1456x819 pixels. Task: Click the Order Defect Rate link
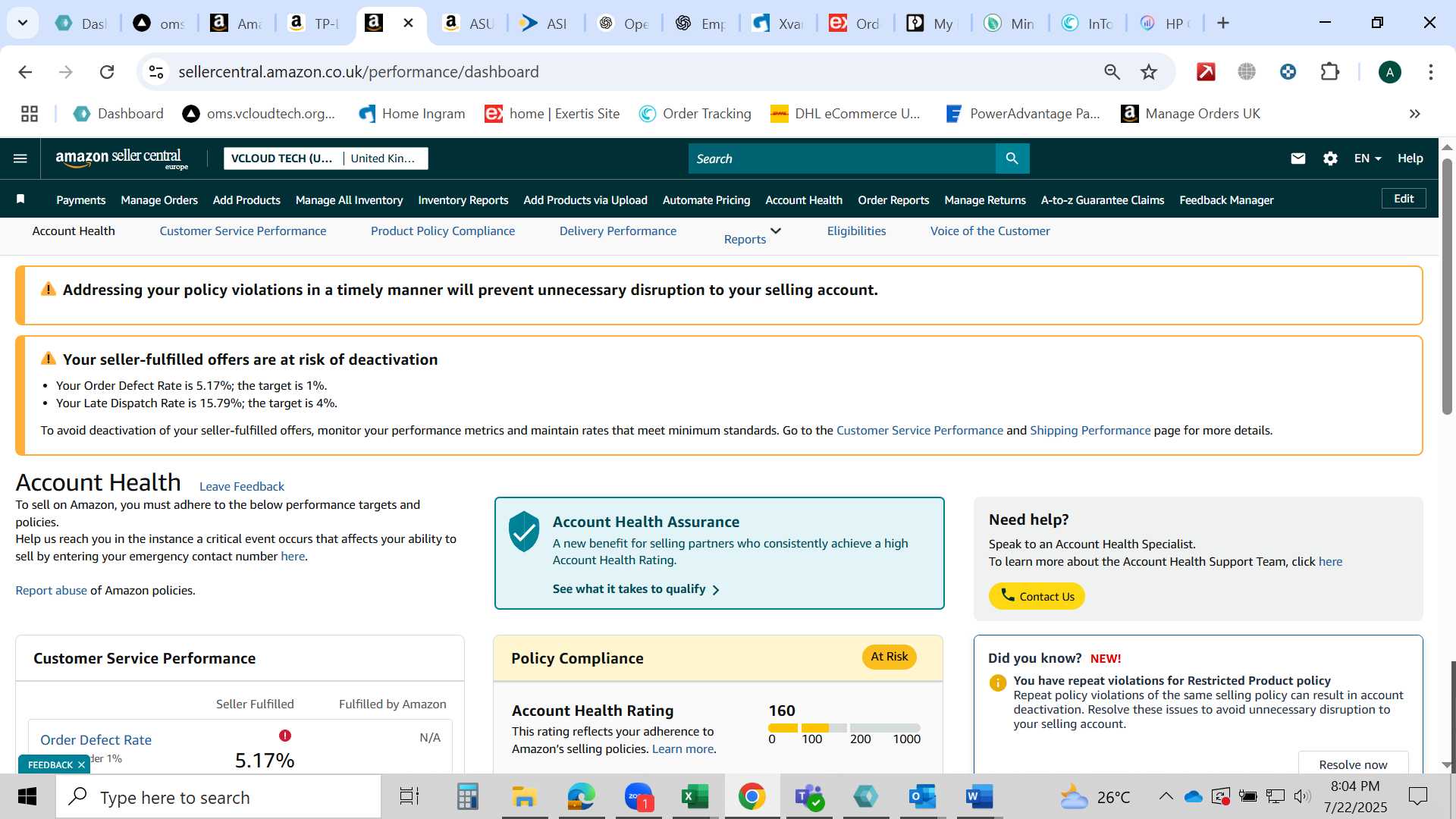(96, 740)
